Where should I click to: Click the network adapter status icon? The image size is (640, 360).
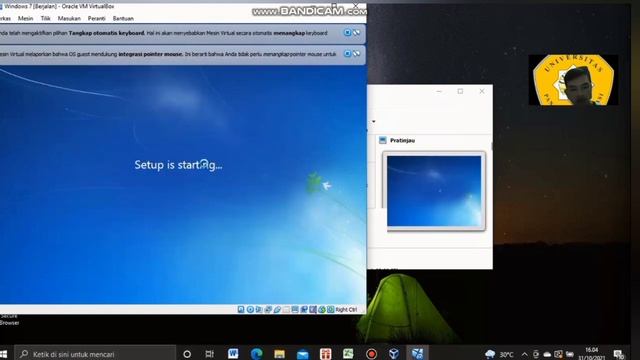[268, 309]
